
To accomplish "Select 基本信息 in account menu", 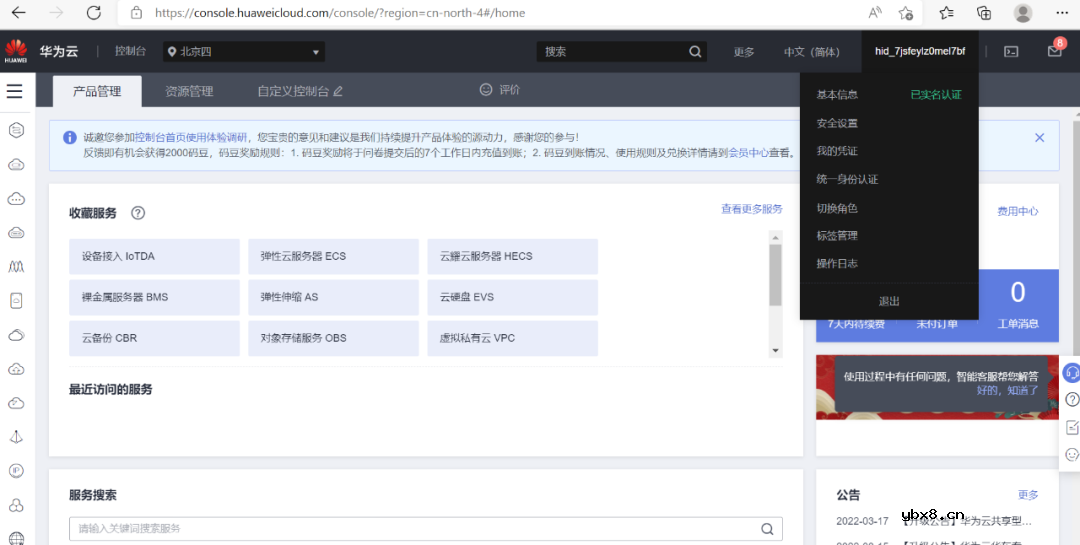I will point(837,94).
